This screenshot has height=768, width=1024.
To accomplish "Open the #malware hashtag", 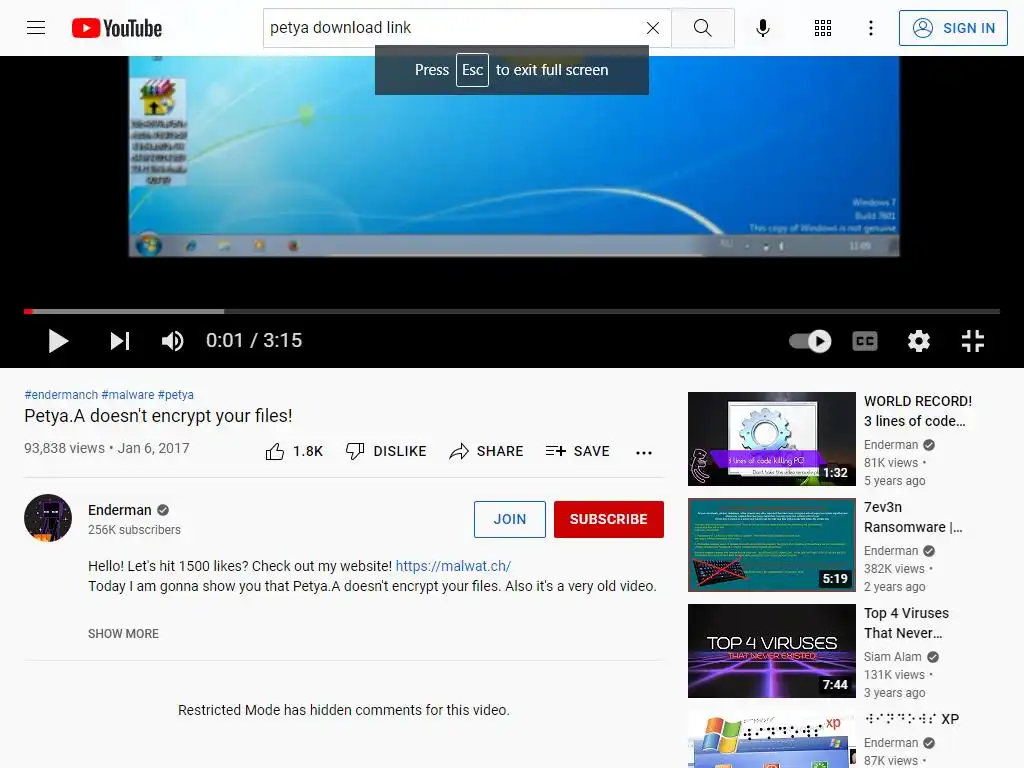I will pyautogui.click(x=127, y=394).
